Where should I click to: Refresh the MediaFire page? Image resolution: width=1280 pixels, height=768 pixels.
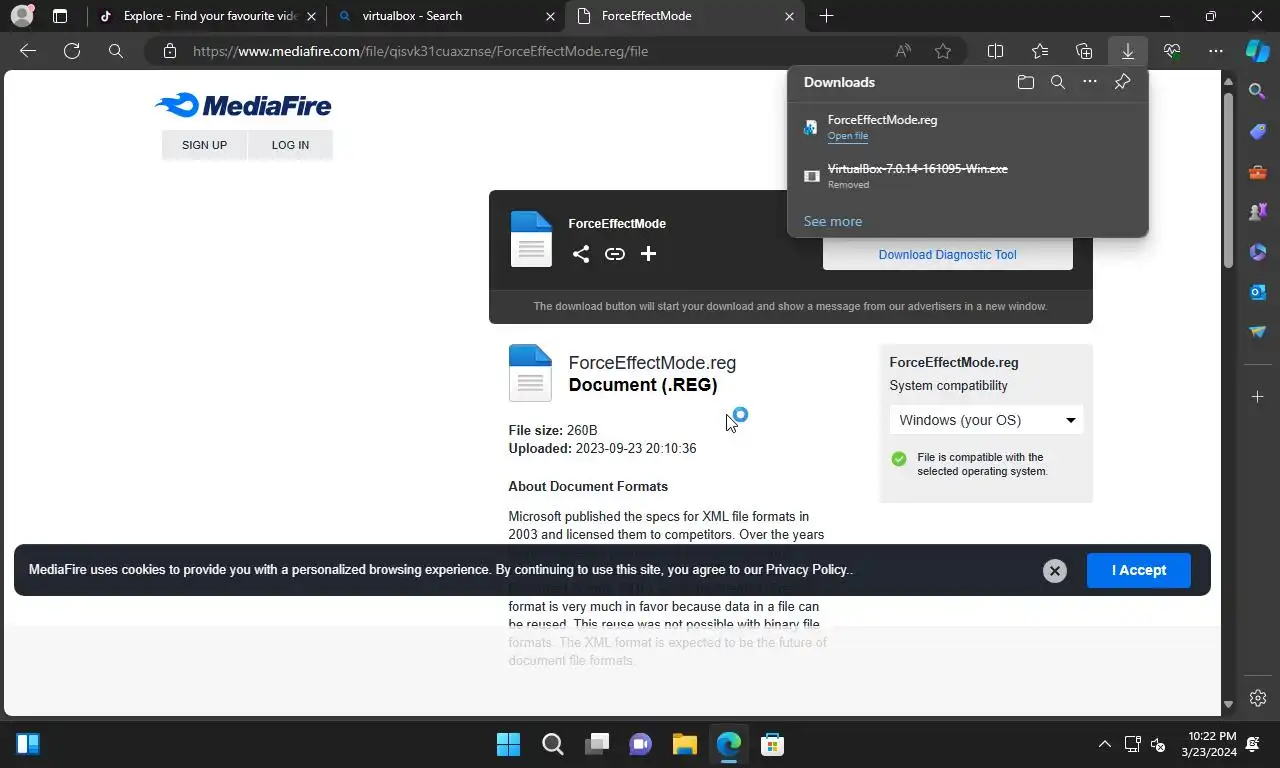pyautogui.click(x=72, y=51)
